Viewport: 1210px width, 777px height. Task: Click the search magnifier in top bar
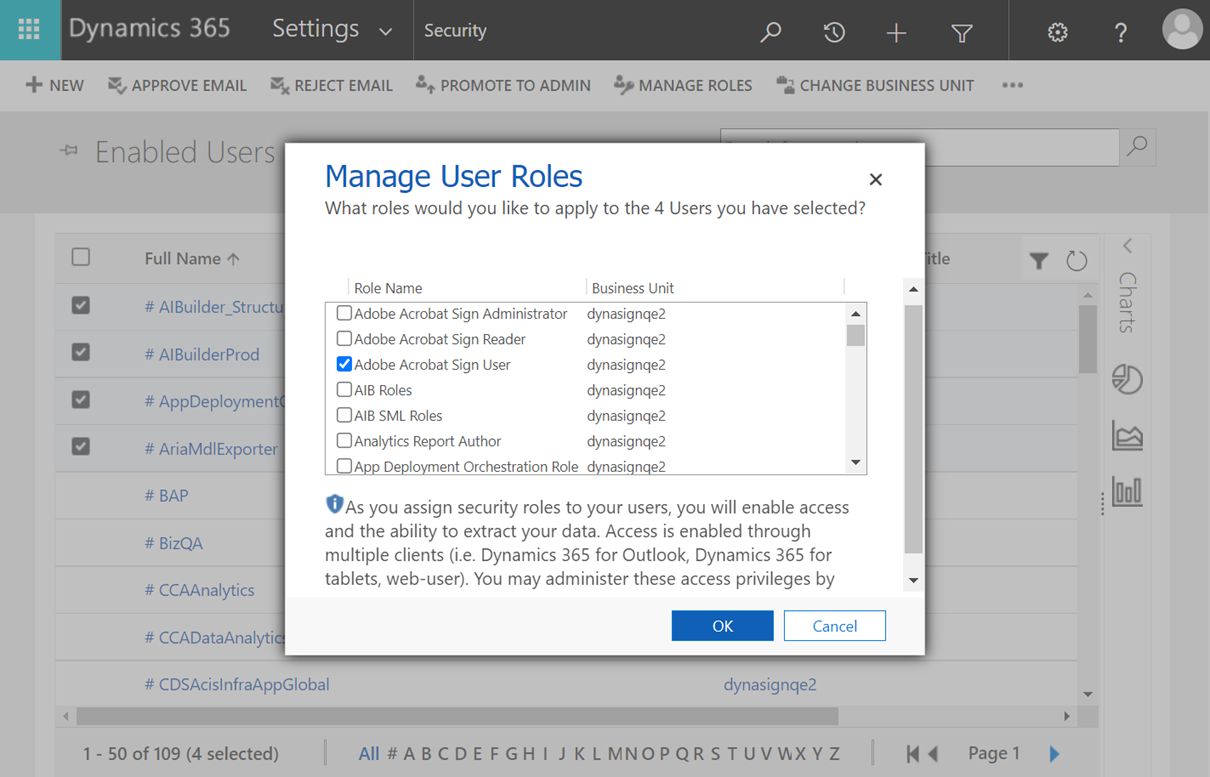[x=771, y=32]
